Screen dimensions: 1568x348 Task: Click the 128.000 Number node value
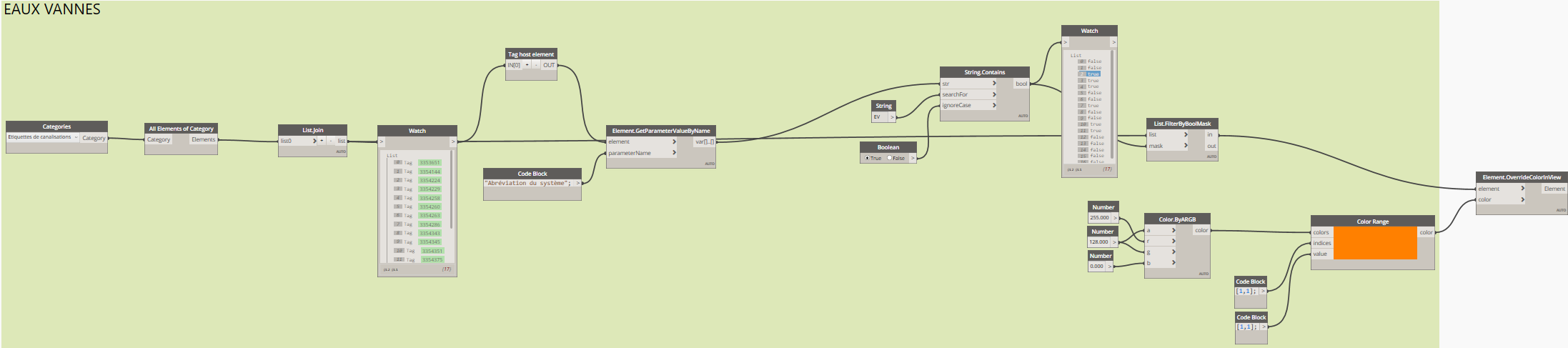pyautogui.click(x=1098, y=242)
